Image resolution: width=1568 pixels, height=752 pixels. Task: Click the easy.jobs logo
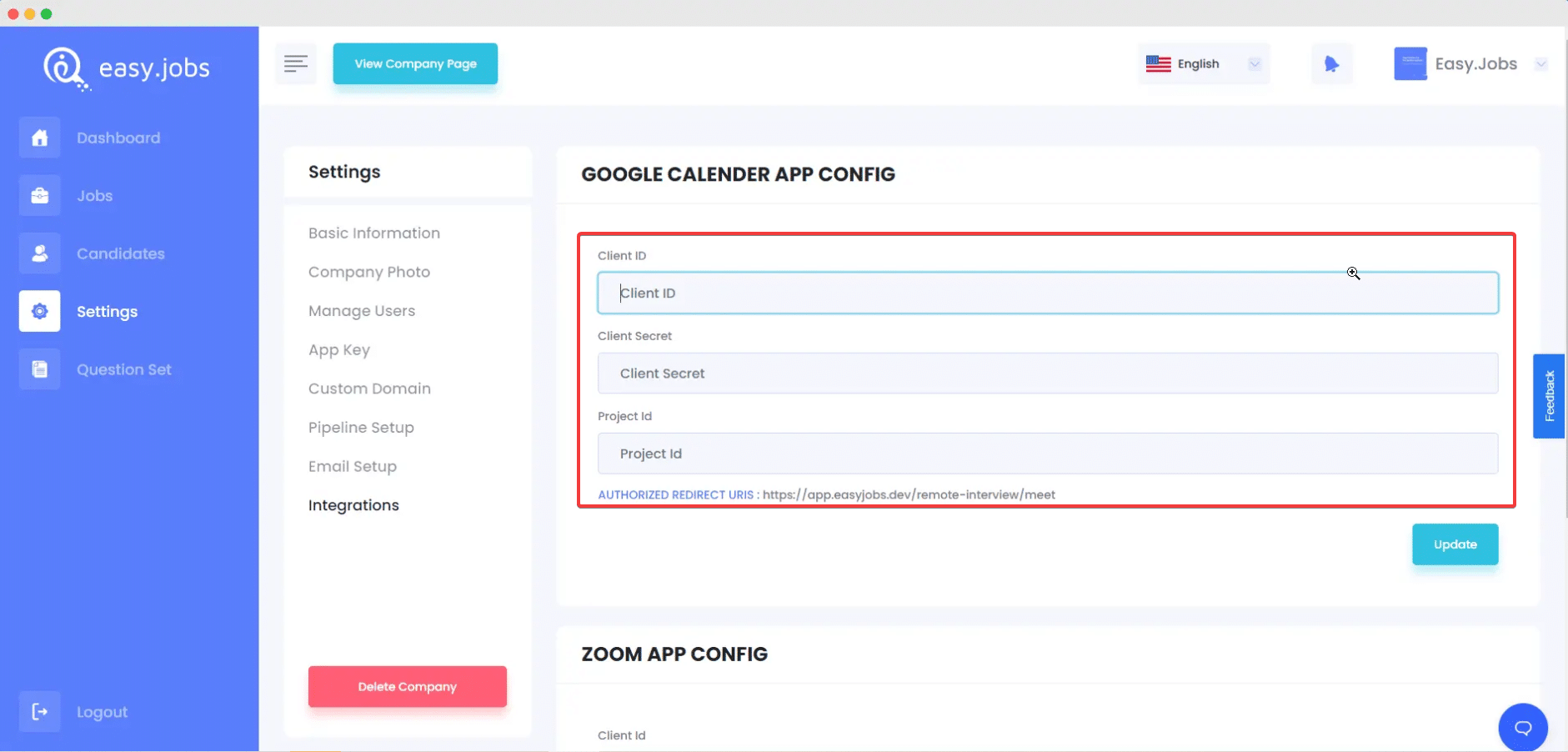click(127, 68)
